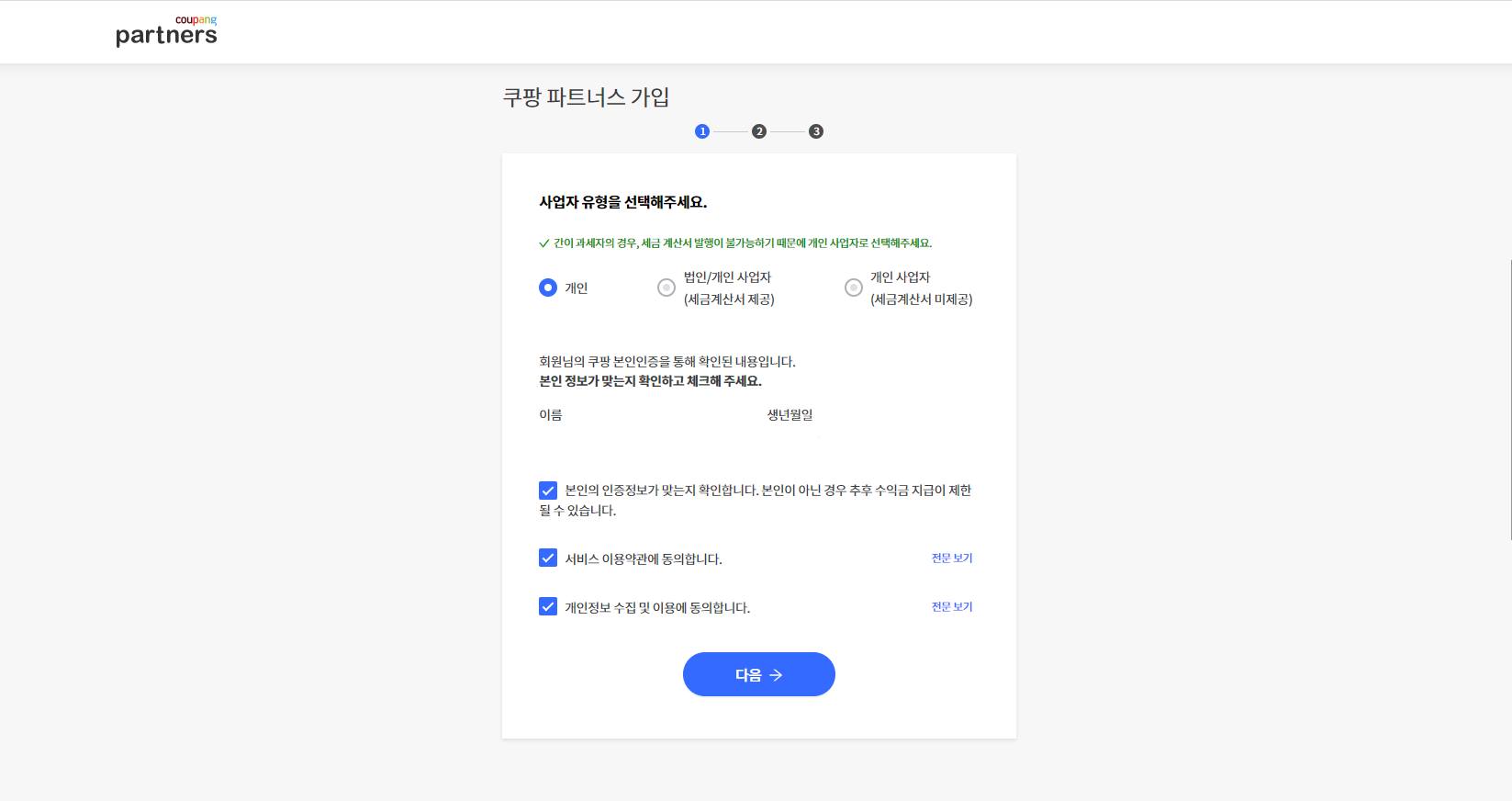
Task: Click the 쿠팡 파트너스 가입 heading
Action: pos(586,97)
